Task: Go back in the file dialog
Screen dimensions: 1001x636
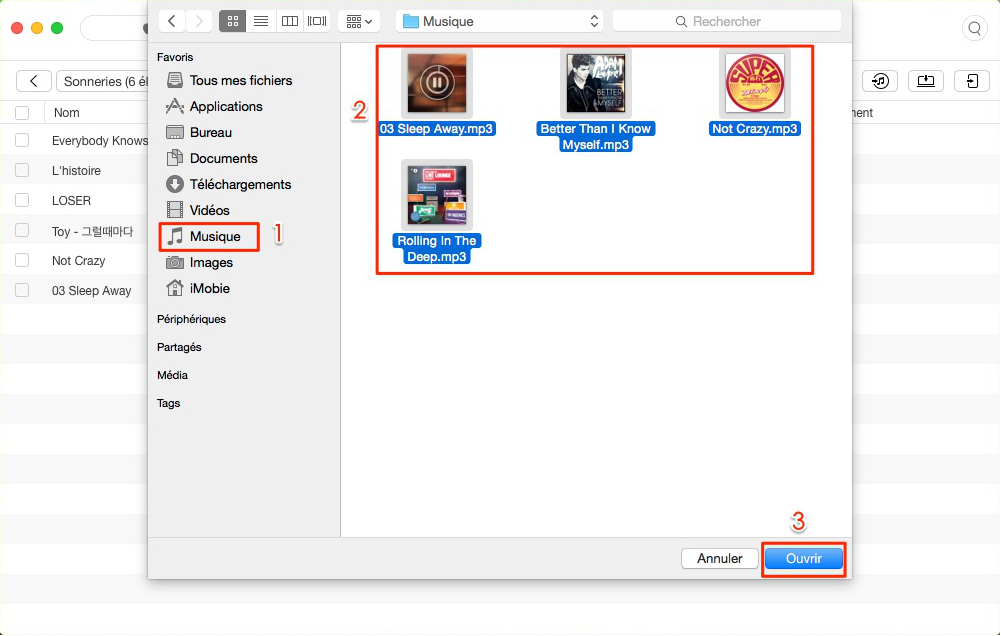Action: click(171, 21)
